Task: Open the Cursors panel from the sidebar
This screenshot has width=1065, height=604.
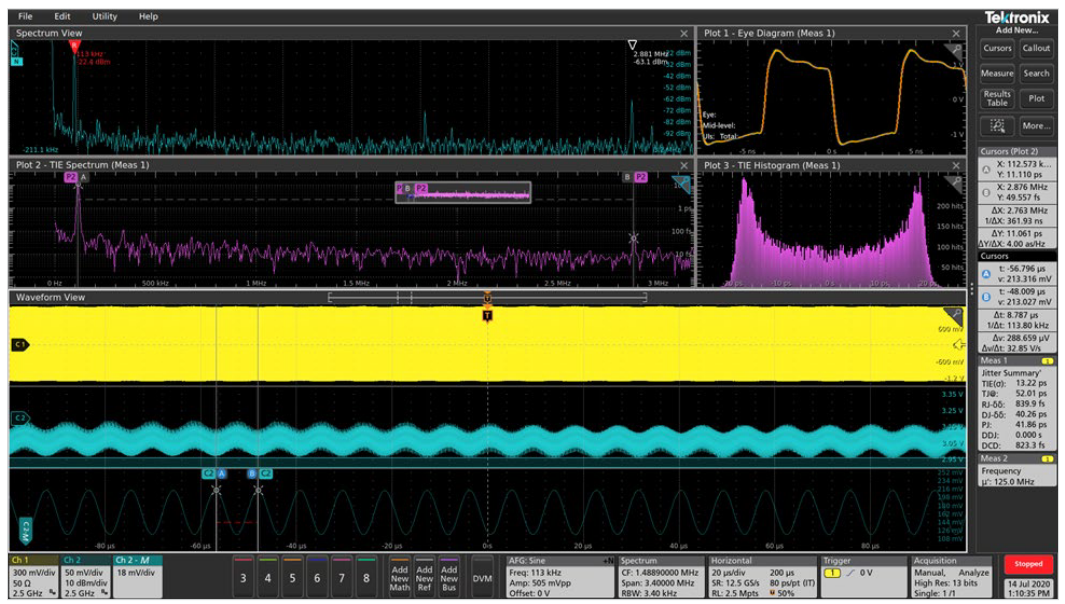Action: point(995,48)
